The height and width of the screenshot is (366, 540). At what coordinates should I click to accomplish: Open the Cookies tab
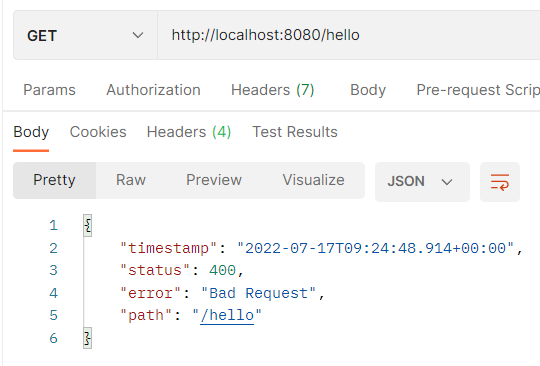click(x=98, y=132)
